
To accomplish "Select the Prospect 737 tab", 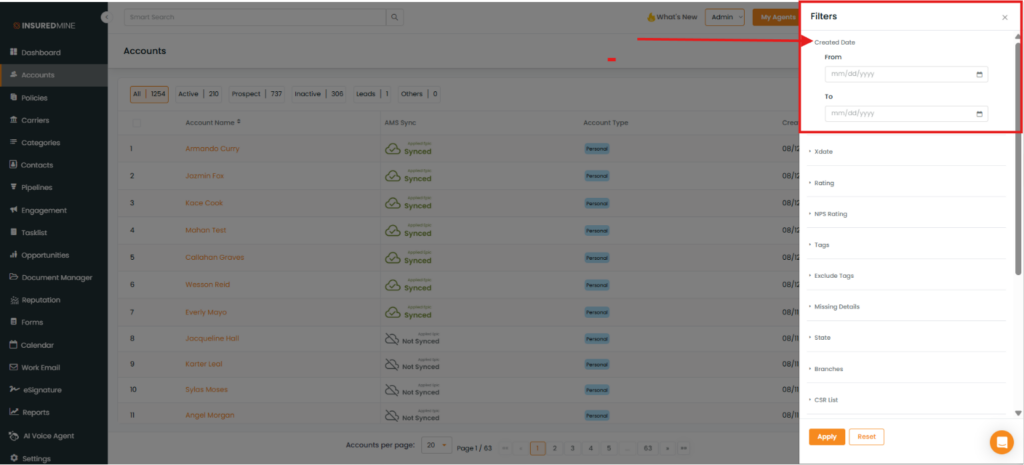I will point(257,94).
